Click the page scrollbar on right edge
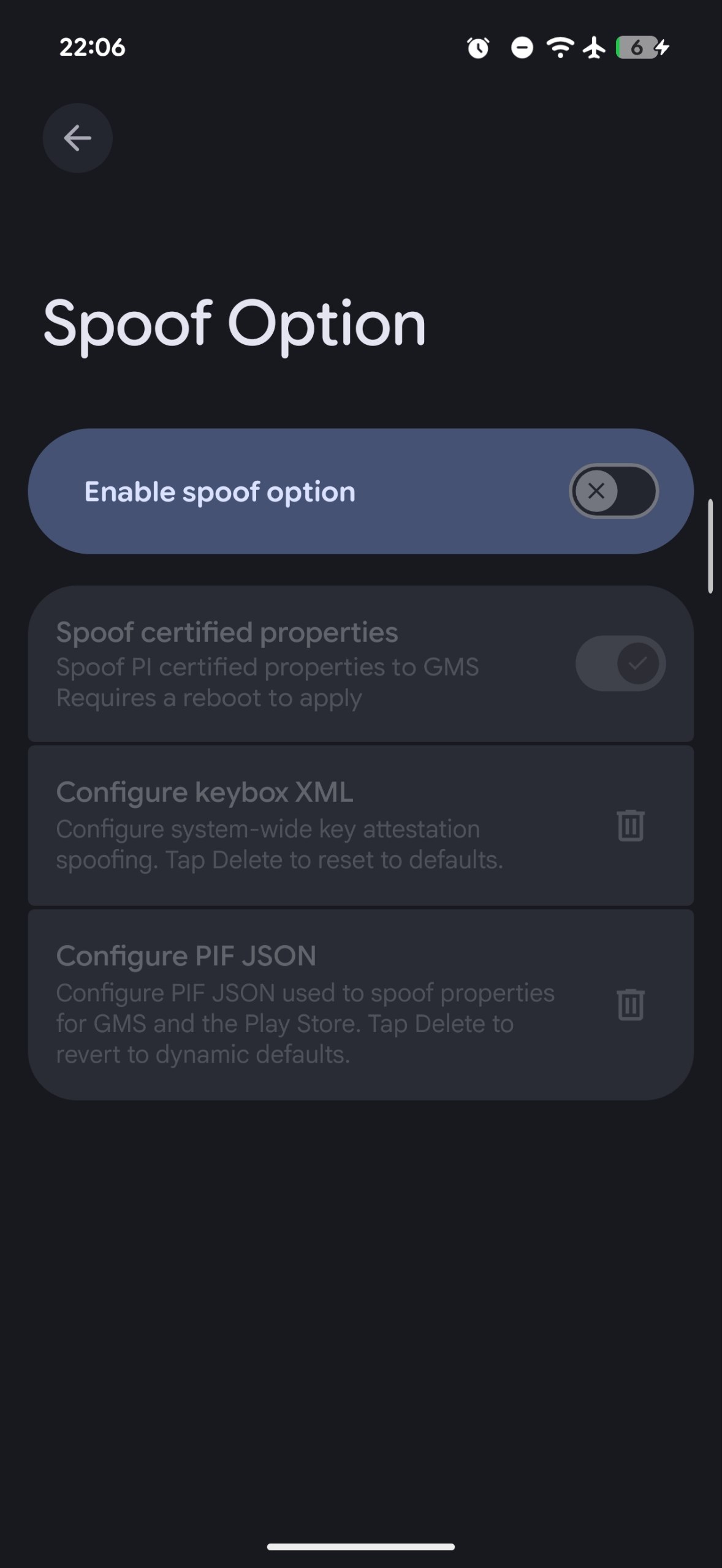Screen dimensions: 722x1568 tap(710, 546)
